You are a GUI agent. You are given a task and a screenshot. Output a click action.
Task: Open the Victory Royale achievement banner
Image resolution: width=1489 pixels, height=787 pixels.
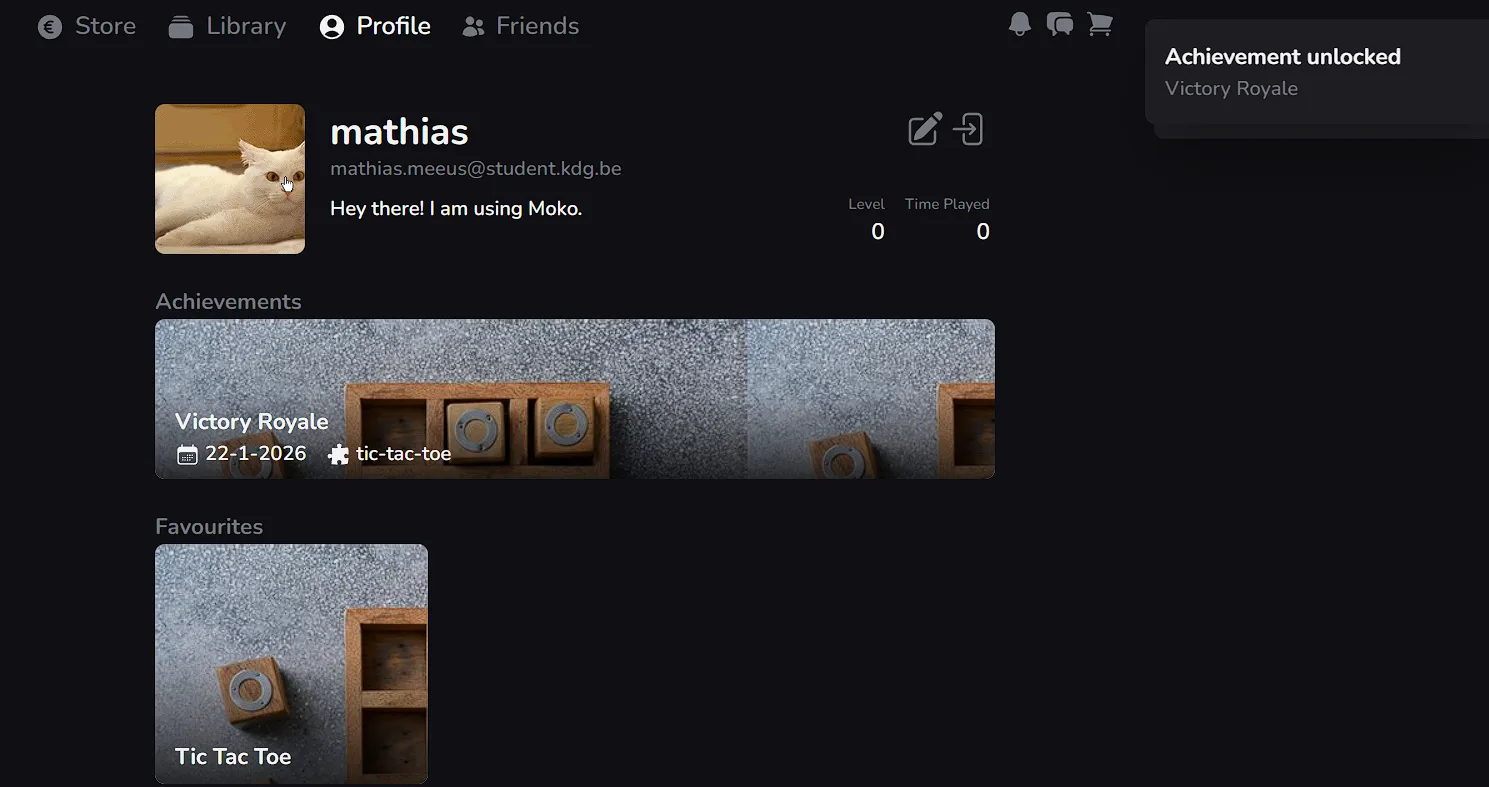tap(575, 399)
